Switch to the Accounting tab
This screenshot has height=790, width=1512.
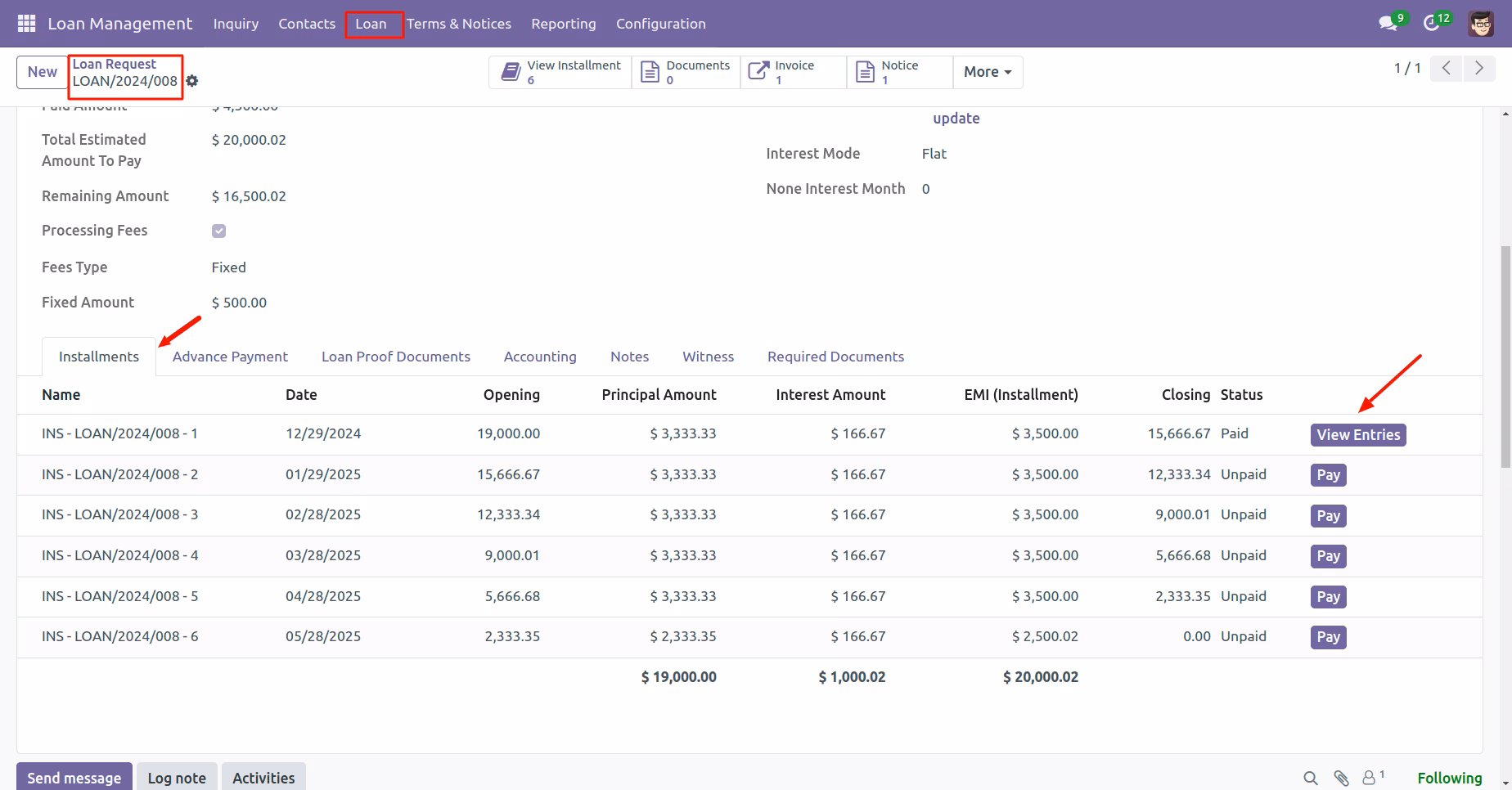[x=540, y=357]
